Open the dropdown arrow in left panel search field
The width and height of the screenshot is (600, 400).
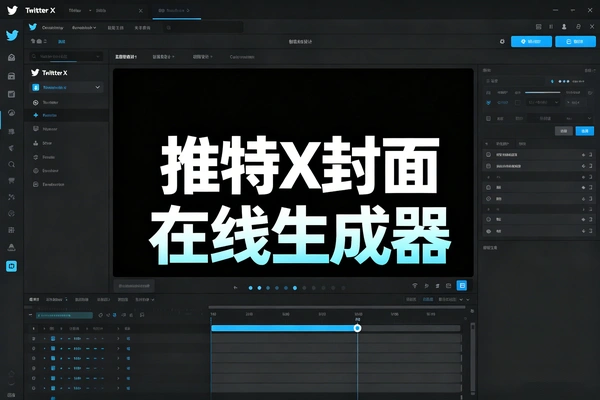click(x=98, y=56)
